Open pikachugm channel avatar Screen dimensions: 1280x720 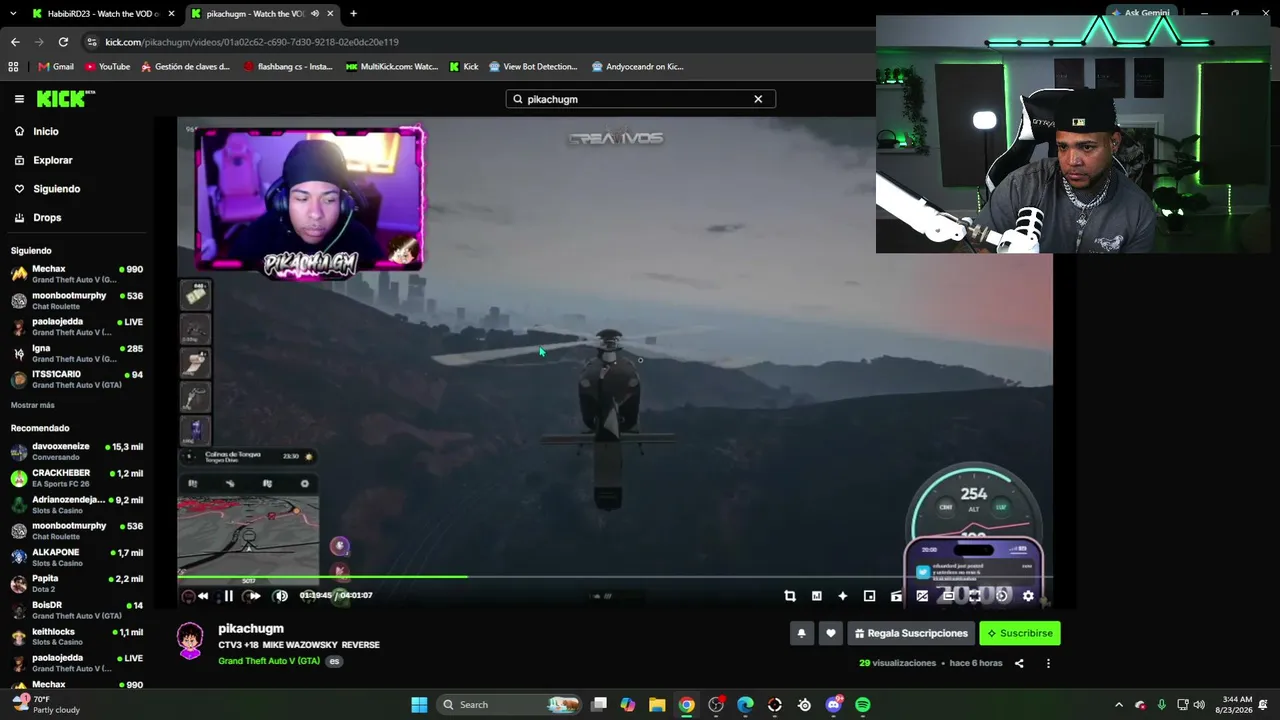190,640
